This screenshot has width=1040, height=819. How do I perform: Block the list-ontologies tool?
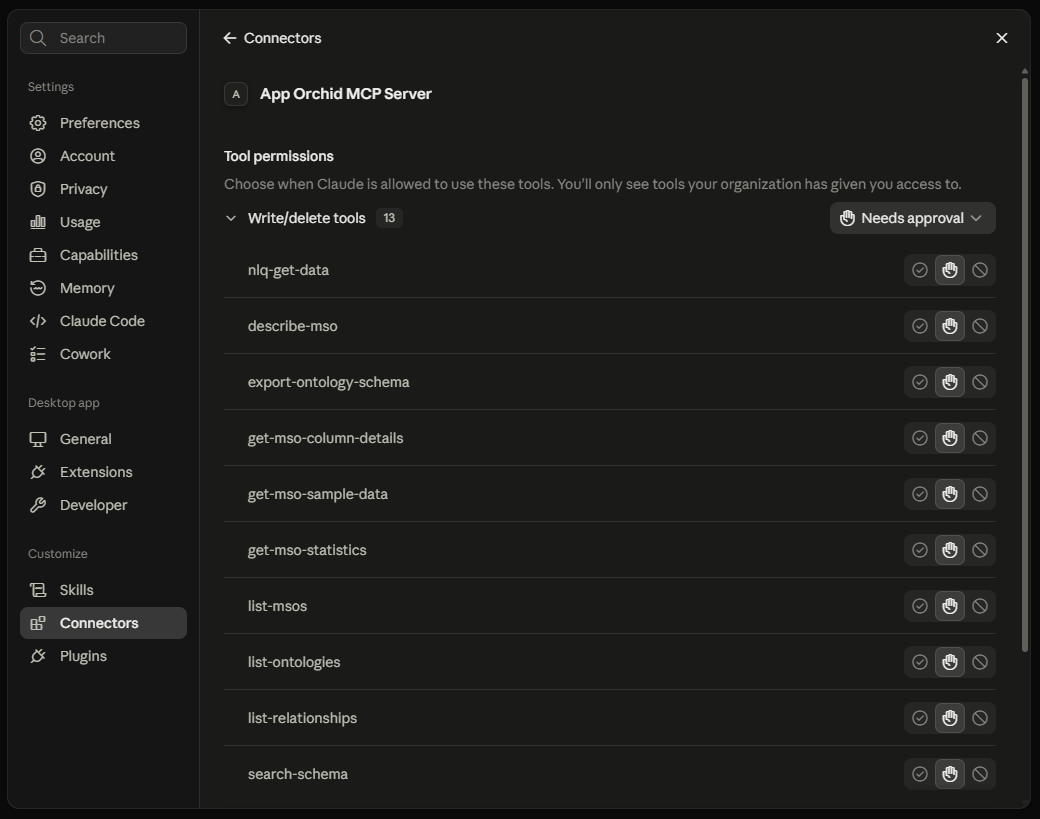[980, 662]
